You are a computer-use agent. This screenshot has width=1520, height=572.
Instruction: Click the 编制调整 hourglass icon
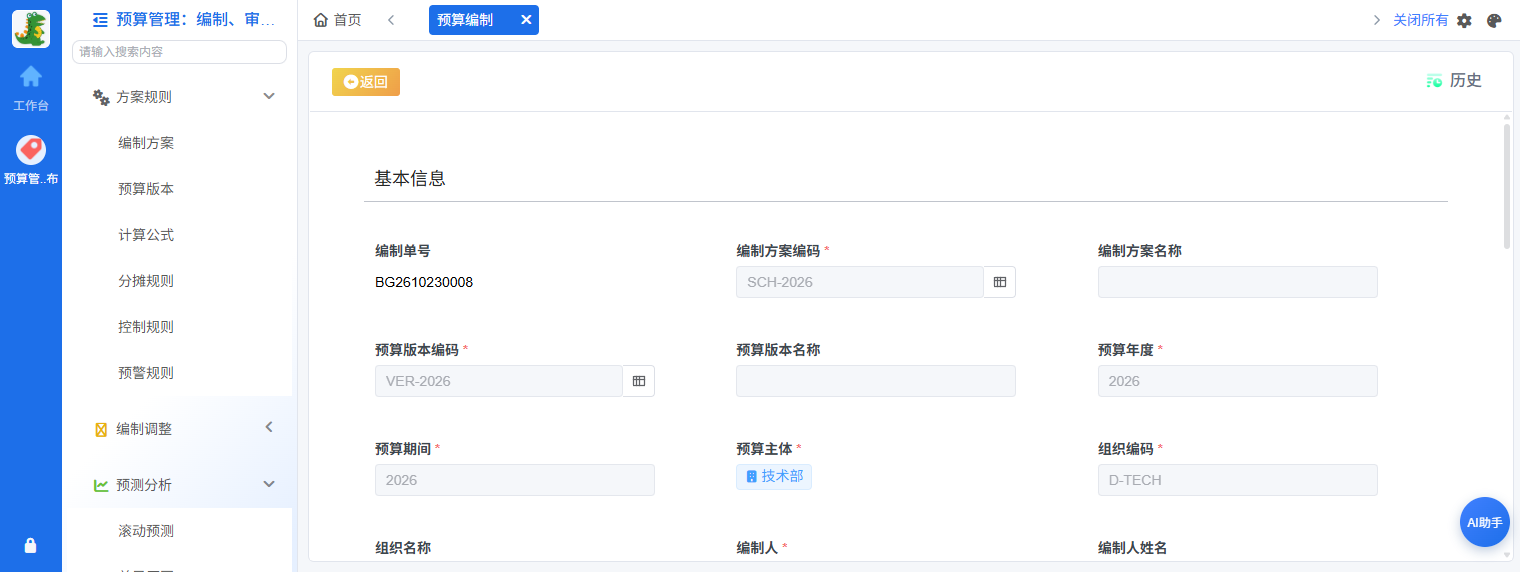point(101,429)
